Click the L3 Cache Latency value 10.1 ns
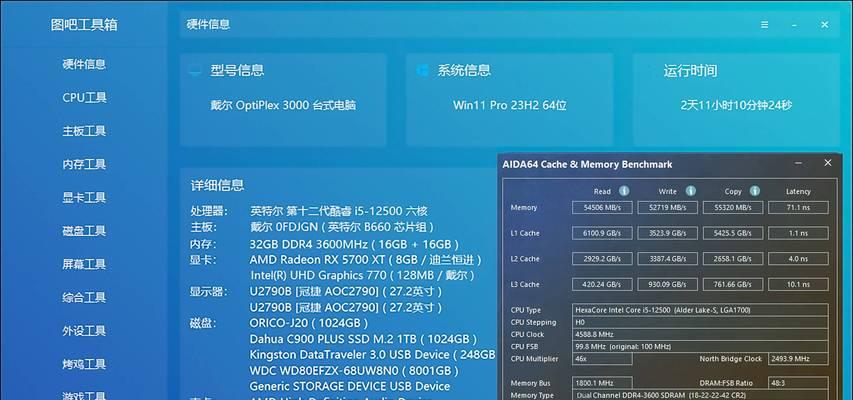Image resolution: width=853 pixels, height=400 pixels. tap(798, 284)
